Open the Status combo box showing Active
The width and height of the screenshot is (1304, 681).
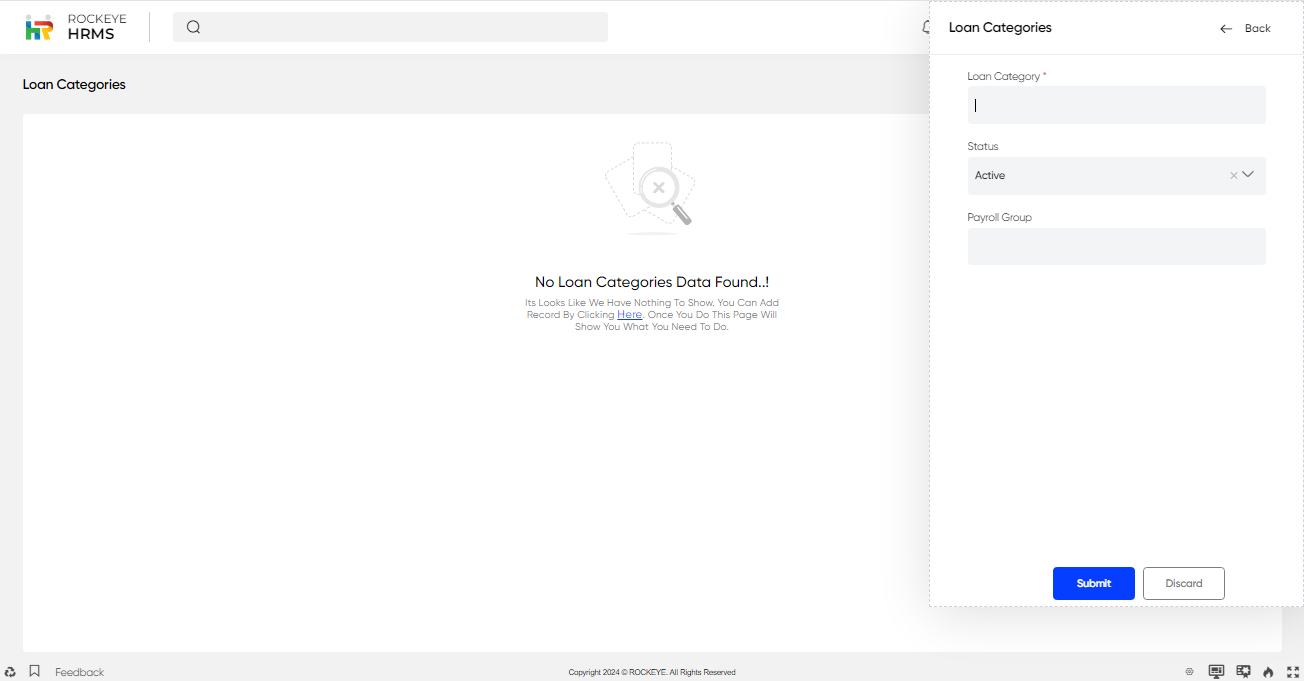1116,176
